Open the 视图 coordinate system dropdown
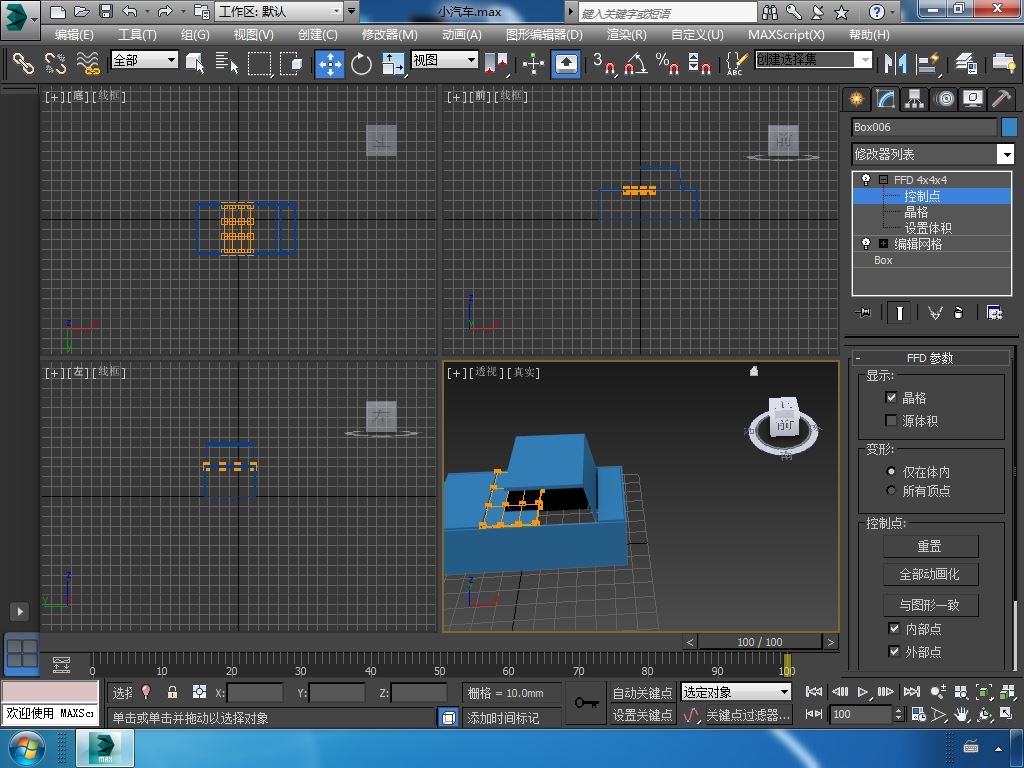1024x768 pixels. [x=444, y=60]
